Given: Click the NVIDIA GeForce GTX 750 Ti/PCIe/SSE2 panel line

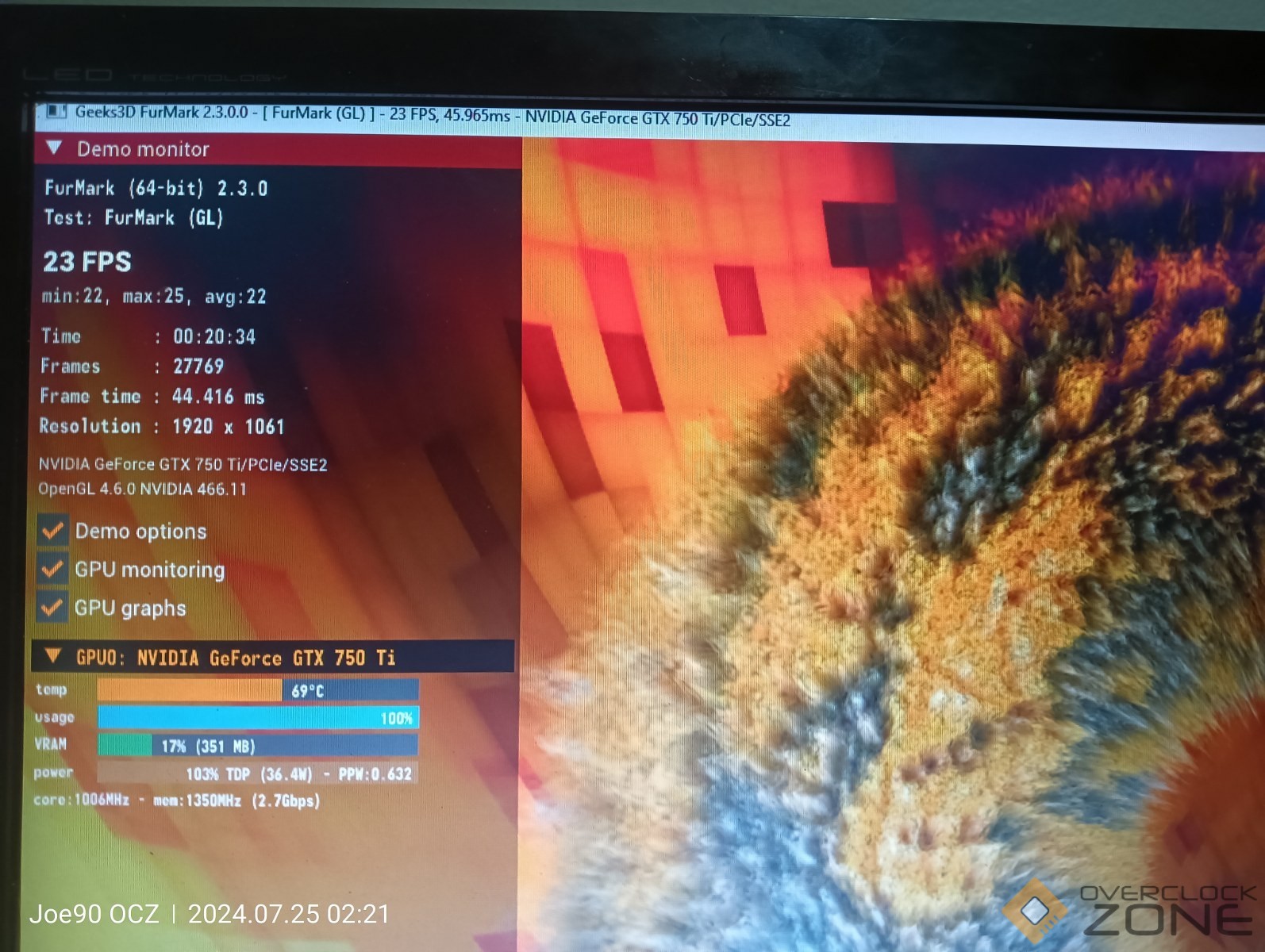Looking at the screenshot, I should [183, 464].
